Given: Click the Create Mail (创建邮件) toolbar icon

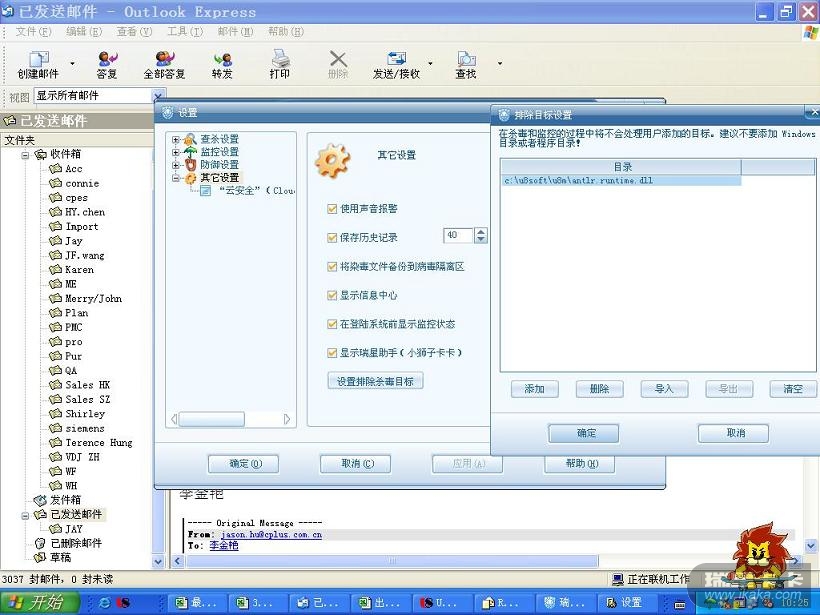Looking at the screenshot, I should tap(39, 64).
